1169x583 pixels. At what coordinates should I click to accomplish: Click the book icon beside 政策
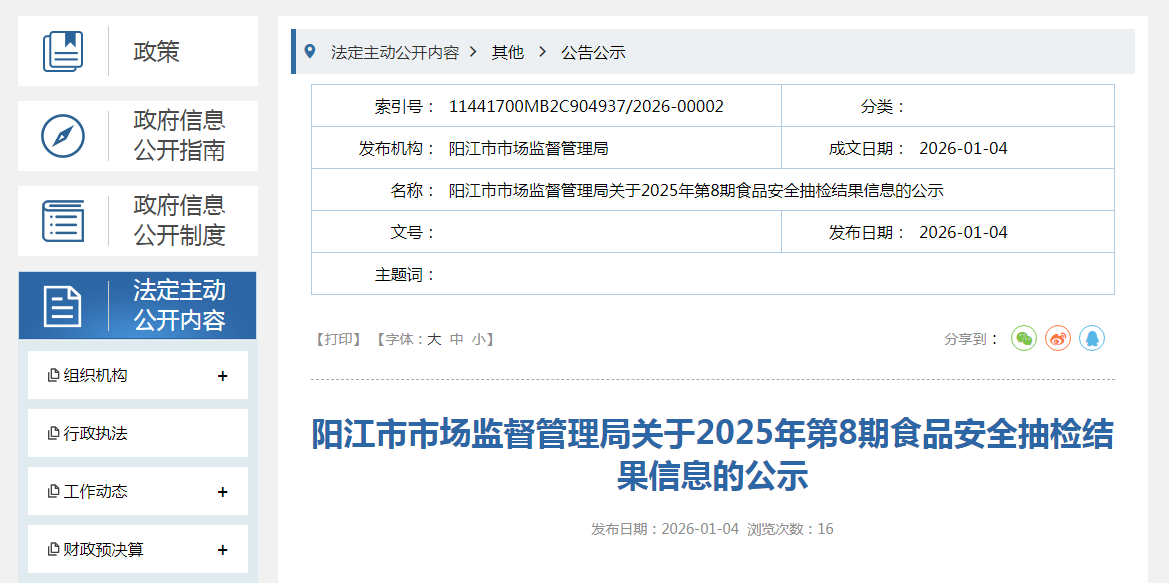(64, 51)
